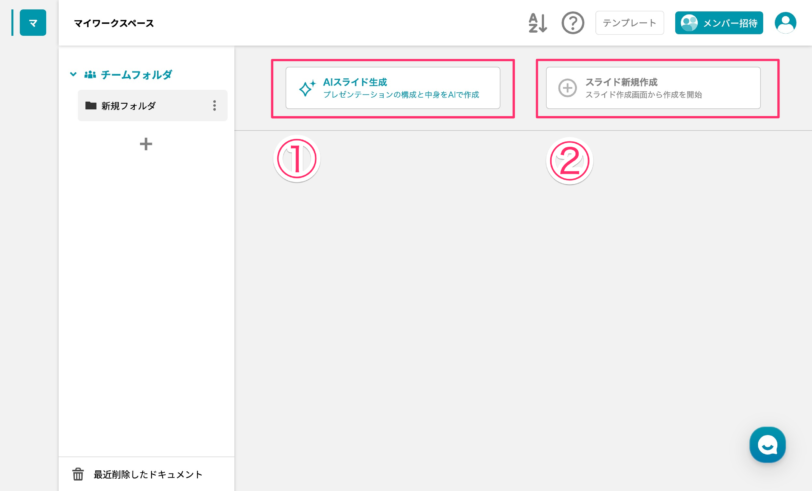Screen dimensions: 812x491
Task: Open the 新規フォルダ three-dot options menu
Action: (x=214, y=106)
